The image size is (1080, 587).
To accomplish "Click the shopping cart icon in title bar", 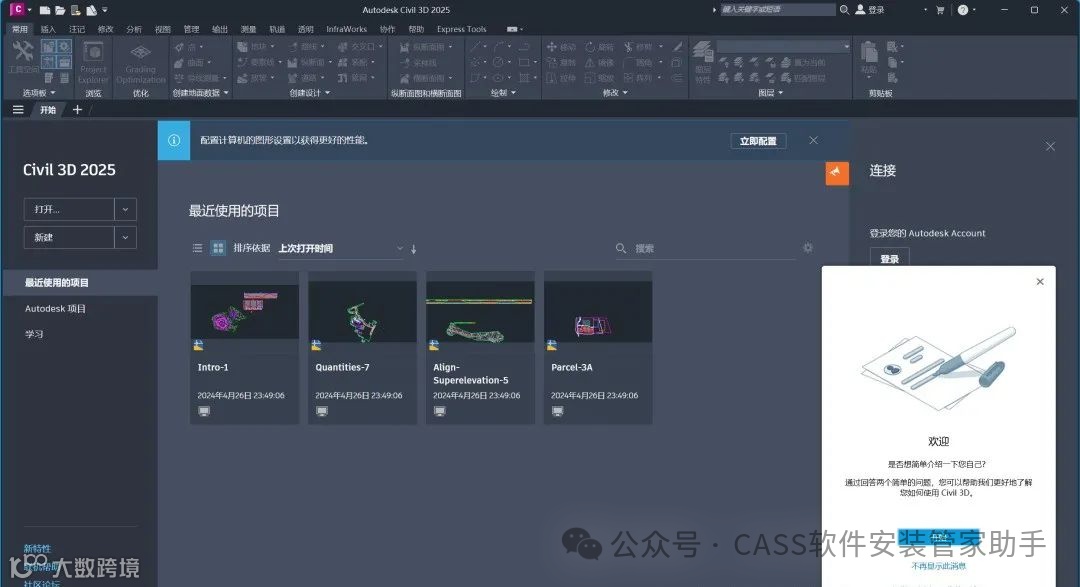I will pyautogui.click(x=940, y=10).
